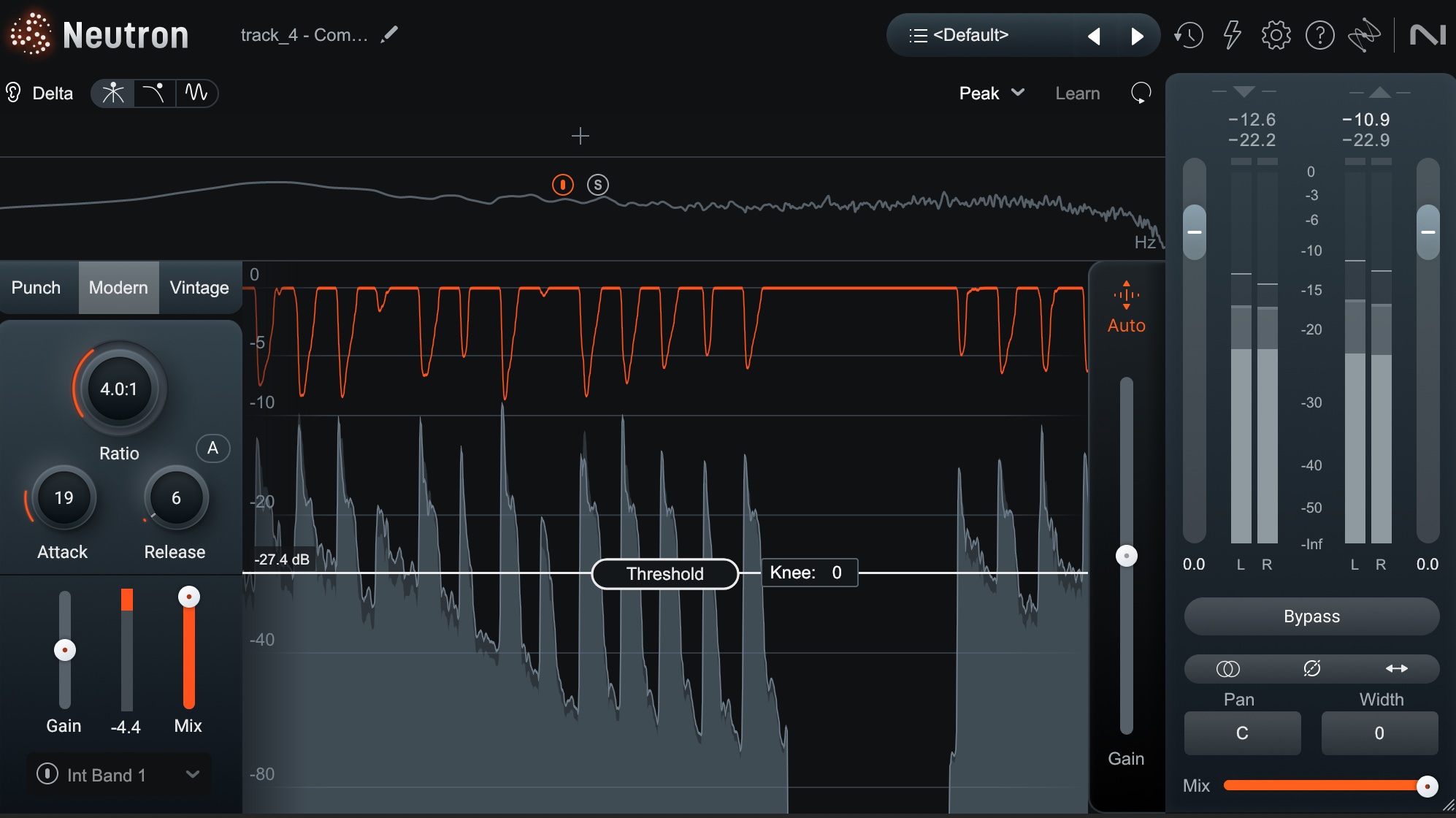Open the <Default> preset selector
The width and height of the screenshot is (1456, 818).
pyautogui.click(x=970, y=35)
